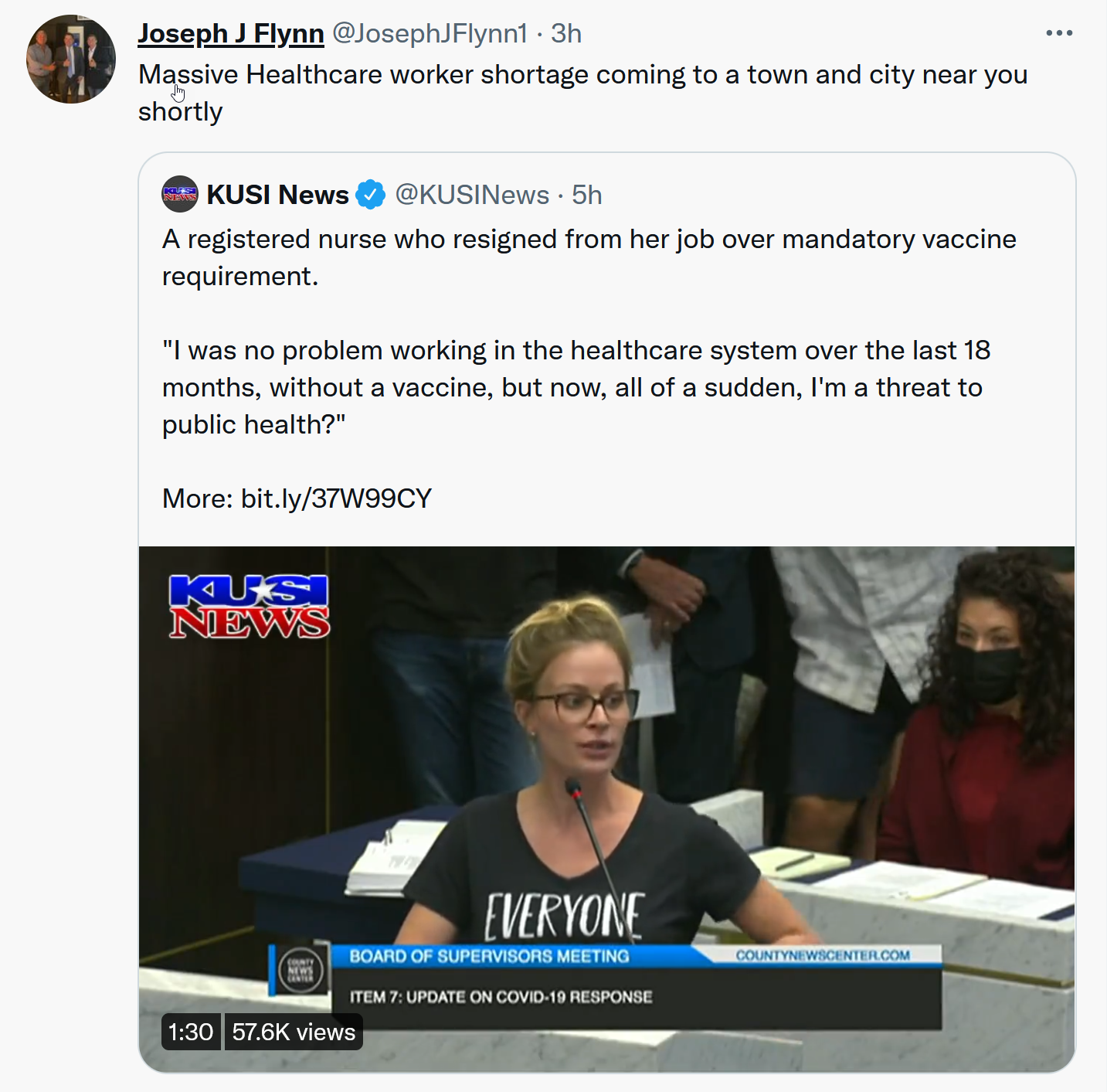Screen dimensions: 1107x1092
Task: Open Joseph J Flynn's profile picture
Action: [71, 59]
